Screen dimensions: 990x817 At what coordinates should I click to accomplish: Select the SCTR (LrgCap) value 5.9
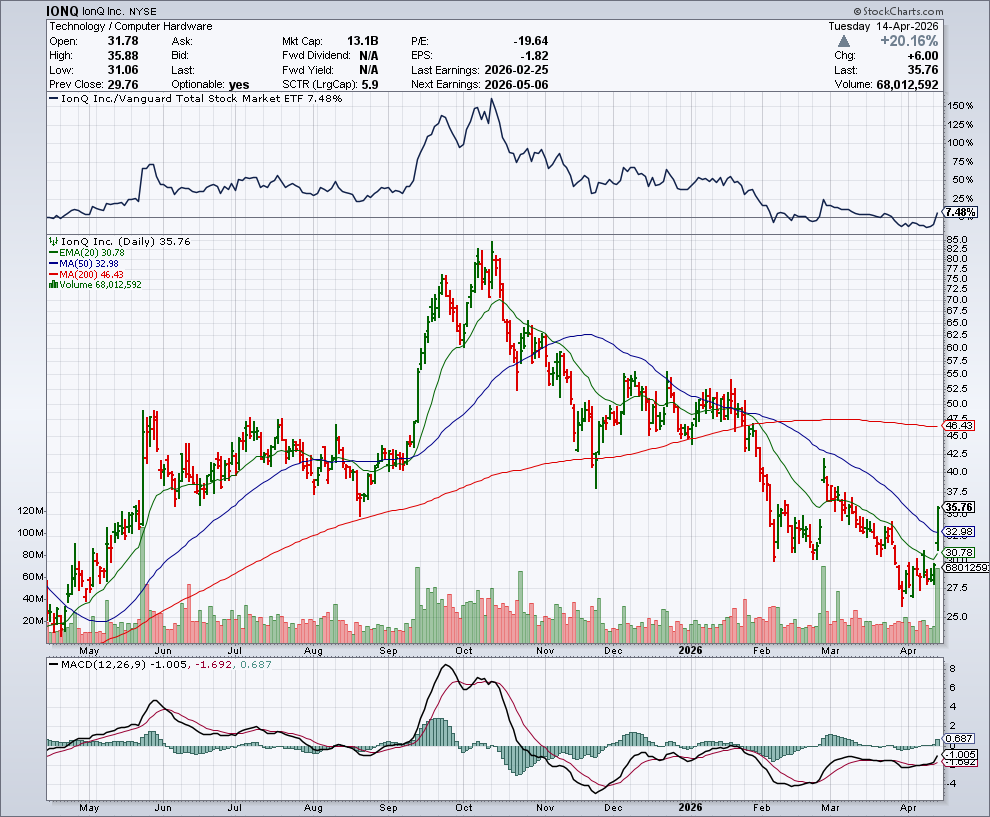(371, 85)
